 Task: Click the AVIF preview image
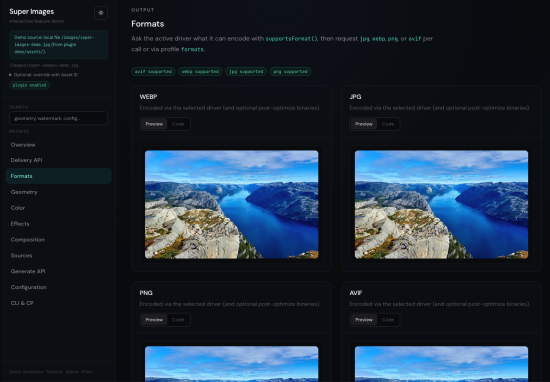point(441,364)
